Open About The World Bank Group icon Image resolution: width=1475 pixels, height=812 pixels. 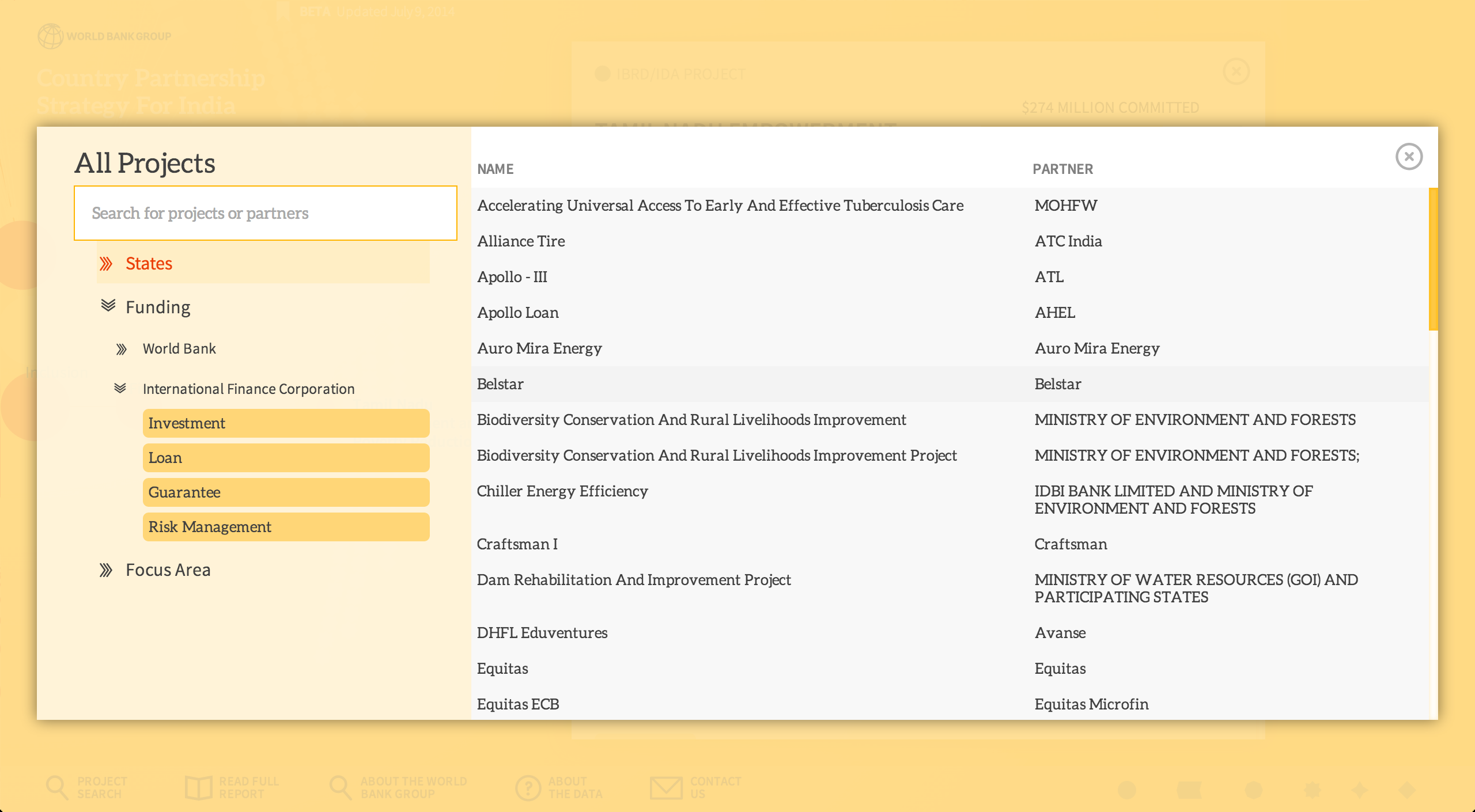(340, 788)
